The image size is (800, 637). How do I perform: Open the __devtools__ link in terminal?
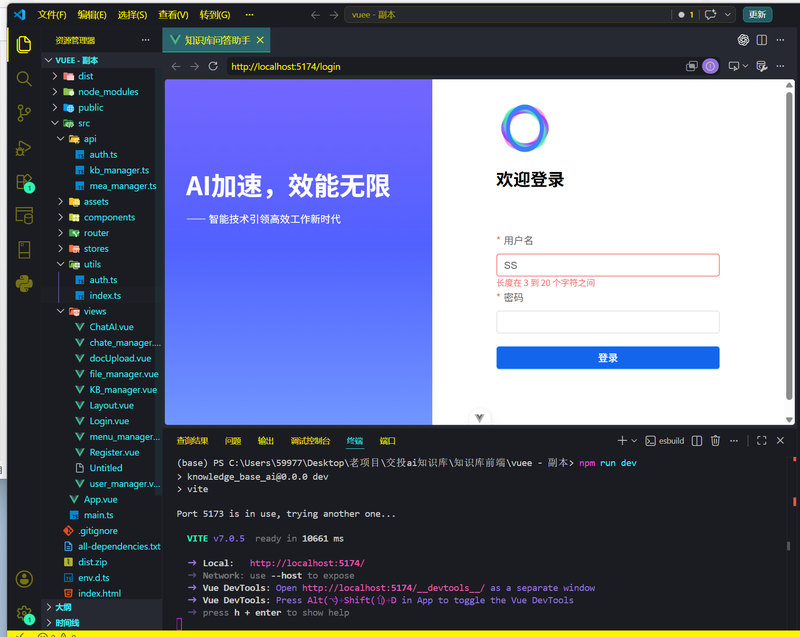click(393, 588)
